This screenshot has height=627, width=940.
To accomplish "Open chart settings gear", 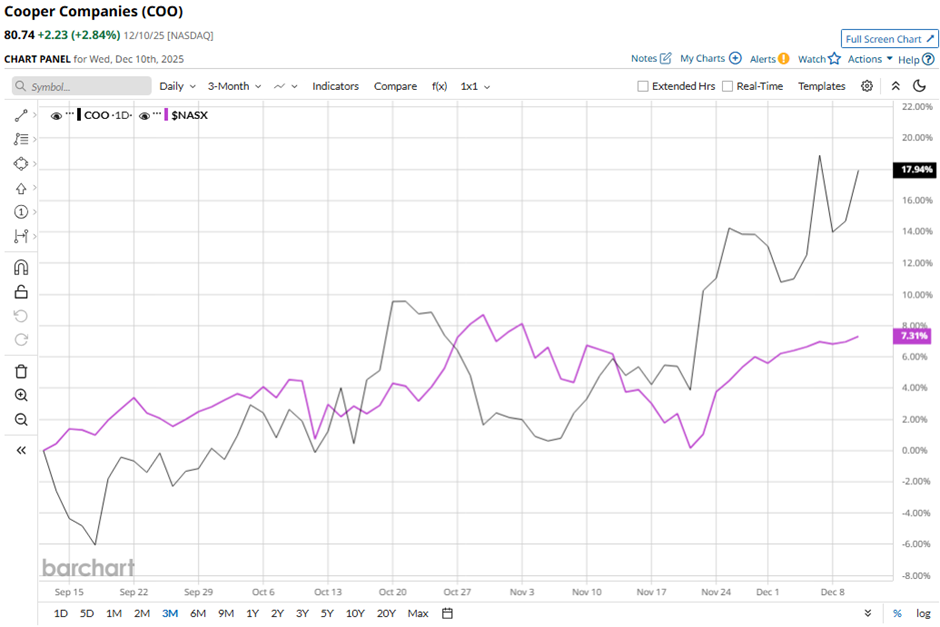I will click(x=867, y=86).
